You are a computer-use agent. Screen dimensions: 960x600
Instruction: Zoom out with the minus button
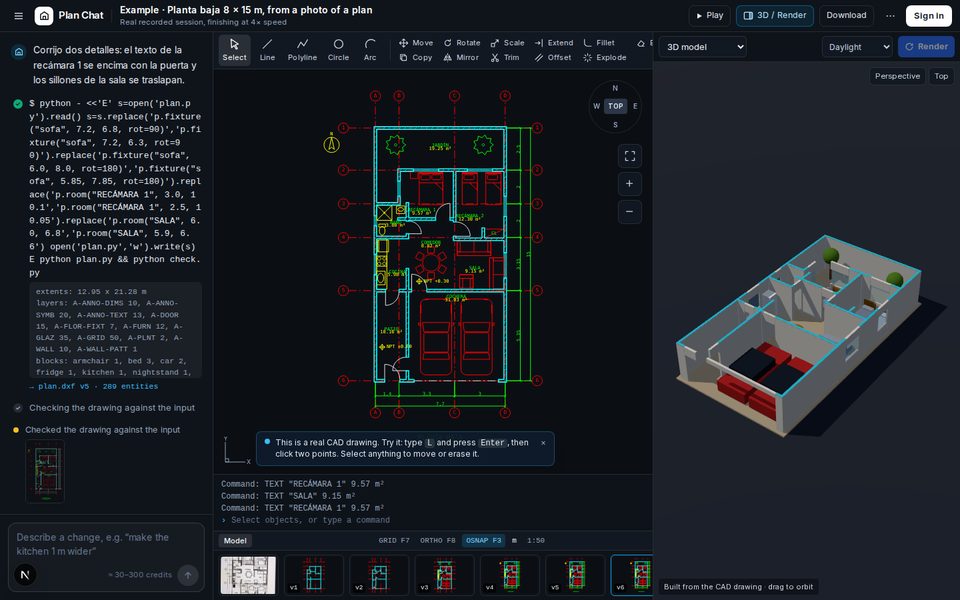(629, 212)
